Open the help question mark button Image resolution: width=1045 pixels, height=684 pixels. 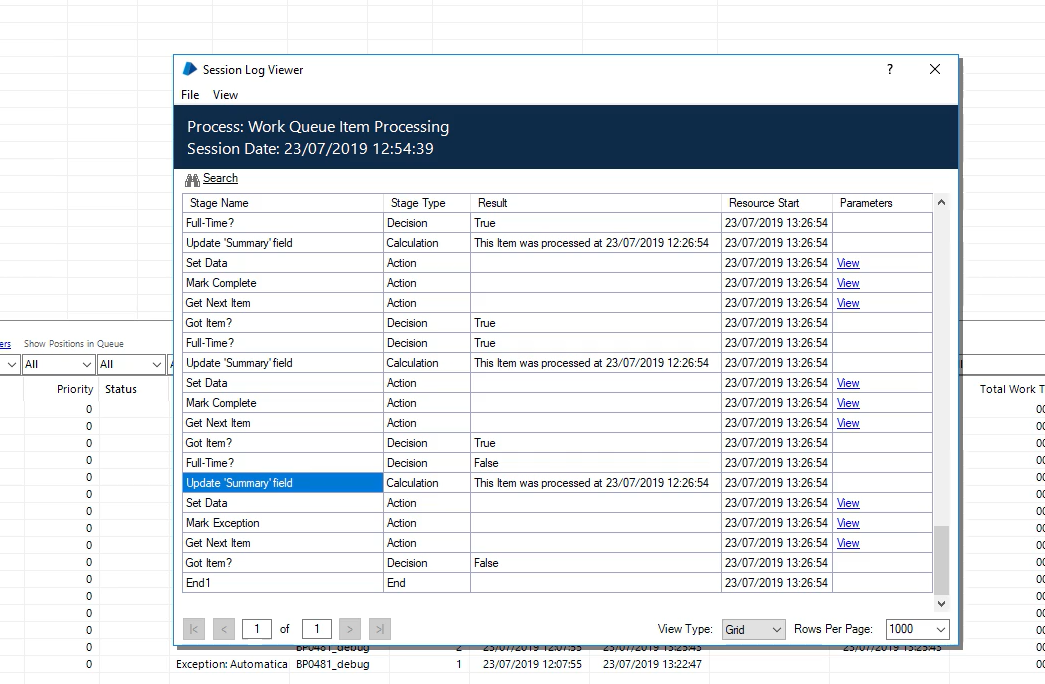tap(890, 69)
